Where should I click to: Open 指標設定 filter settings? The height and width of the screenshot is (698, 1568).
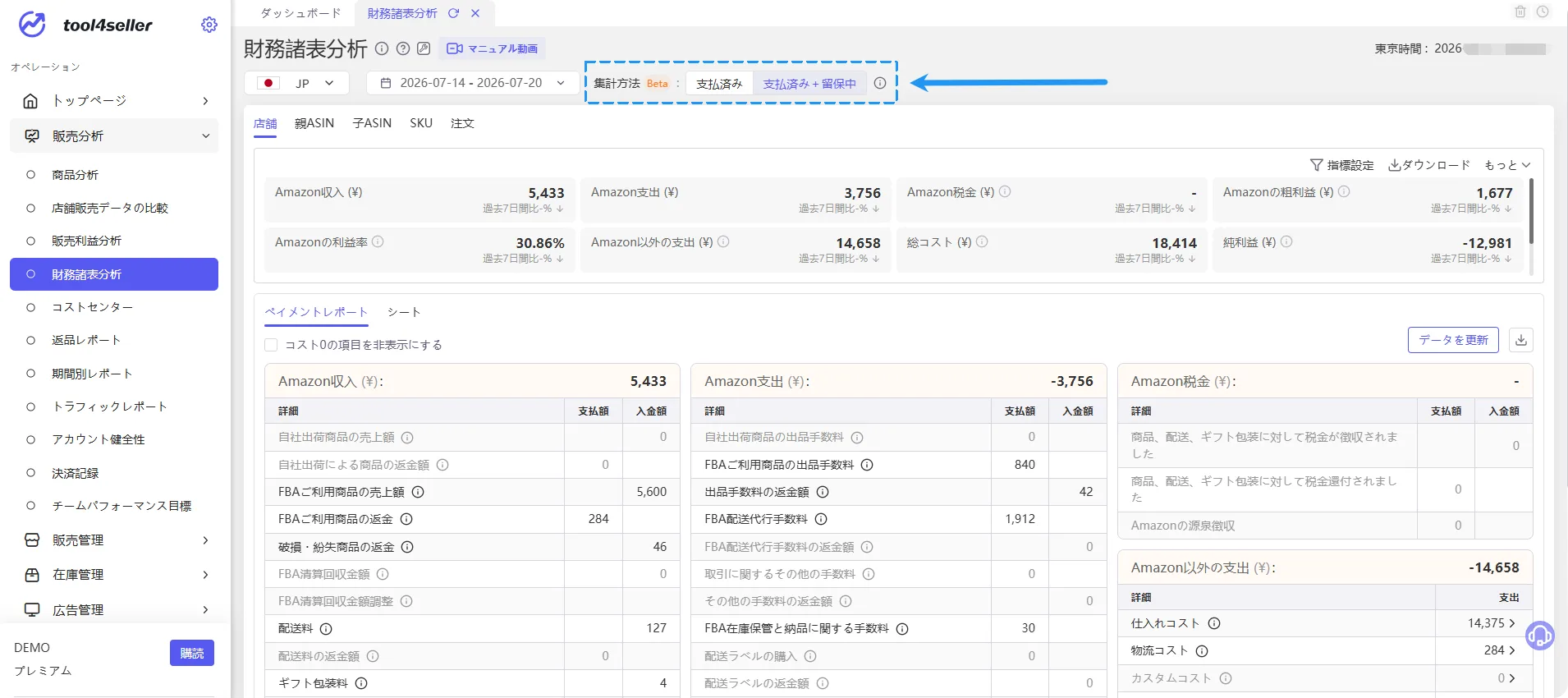(1342, 165)
